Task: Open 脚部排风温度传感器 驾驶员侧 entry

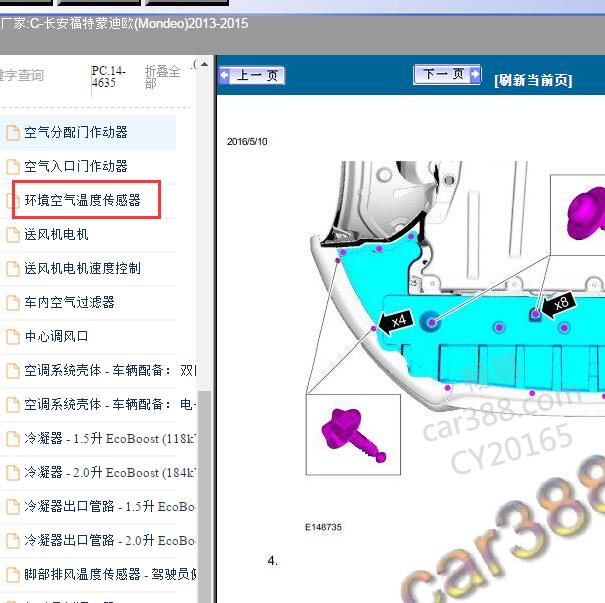Action: click(110, 574)
